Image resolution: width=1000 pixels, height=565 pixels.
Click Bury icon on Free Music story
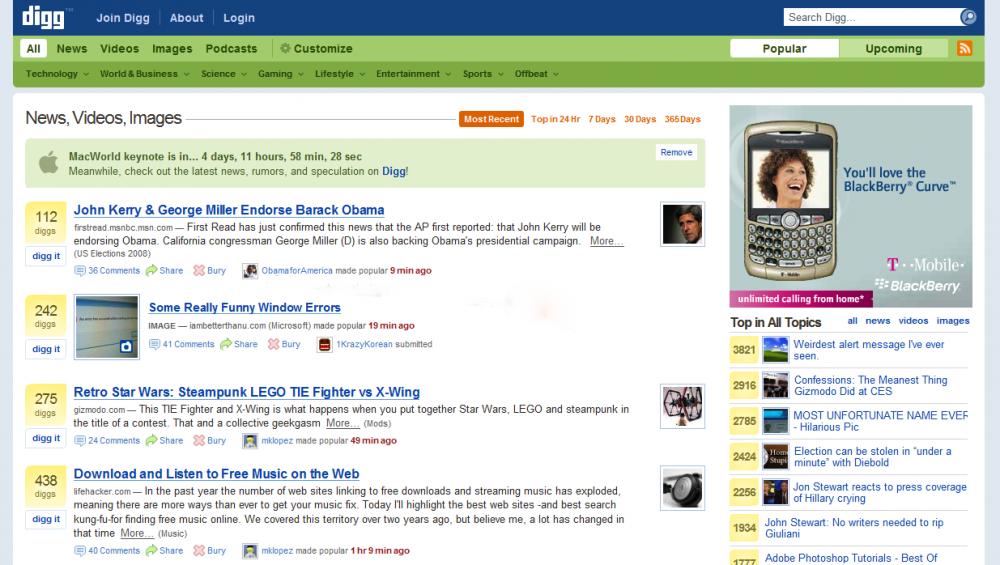click(199, 551)
